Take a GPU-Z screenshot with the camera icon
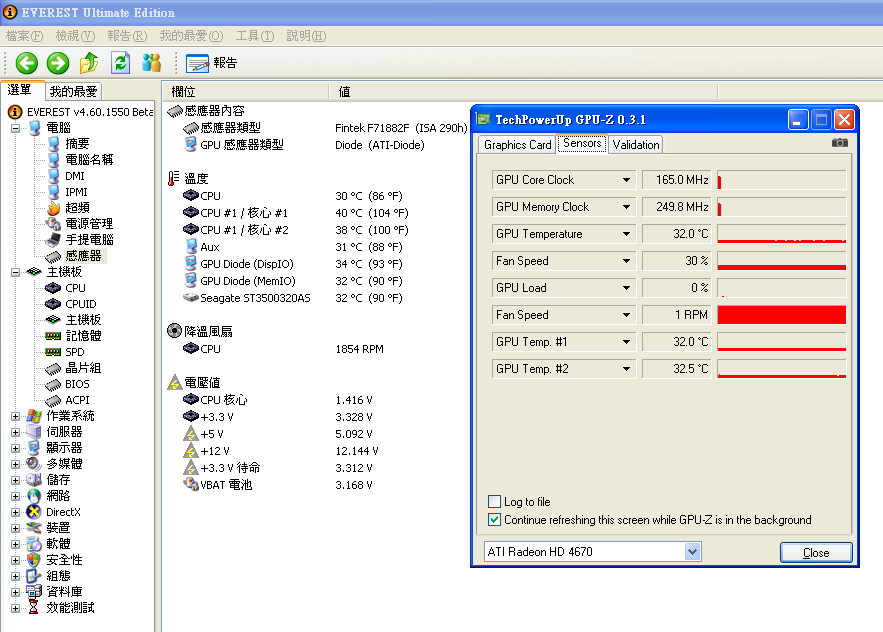Viewport: 883px width, 632px height. click(840, 143)
